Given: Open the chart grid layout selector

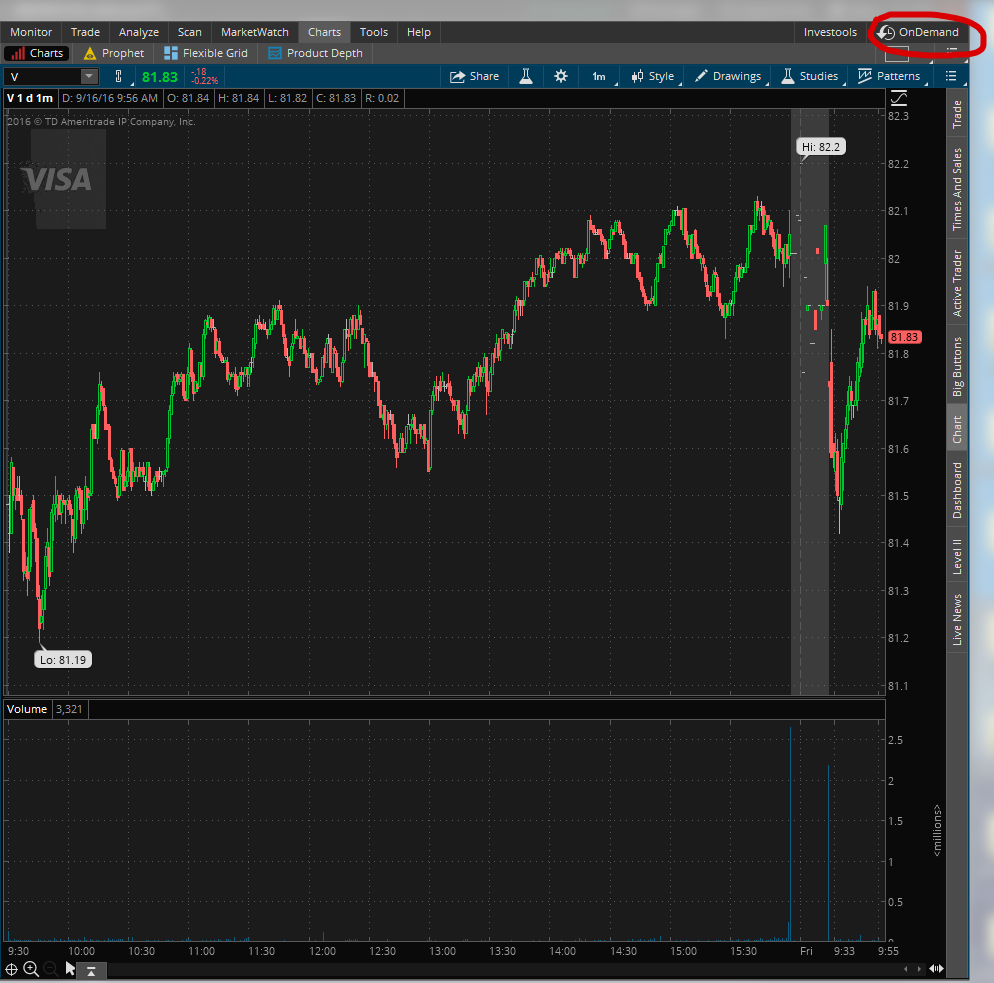Looking at the screenshot, I should (896, 55).
